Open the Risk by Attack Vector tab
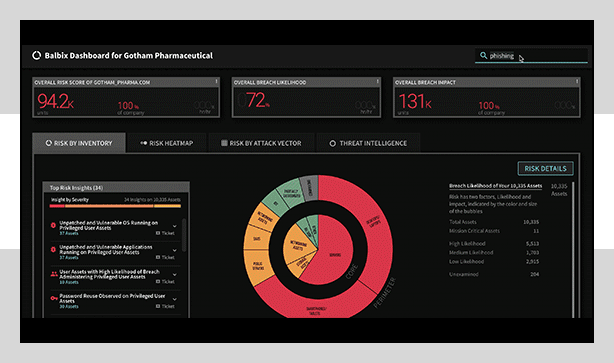The image size is (614, 363). coord(262,143)
